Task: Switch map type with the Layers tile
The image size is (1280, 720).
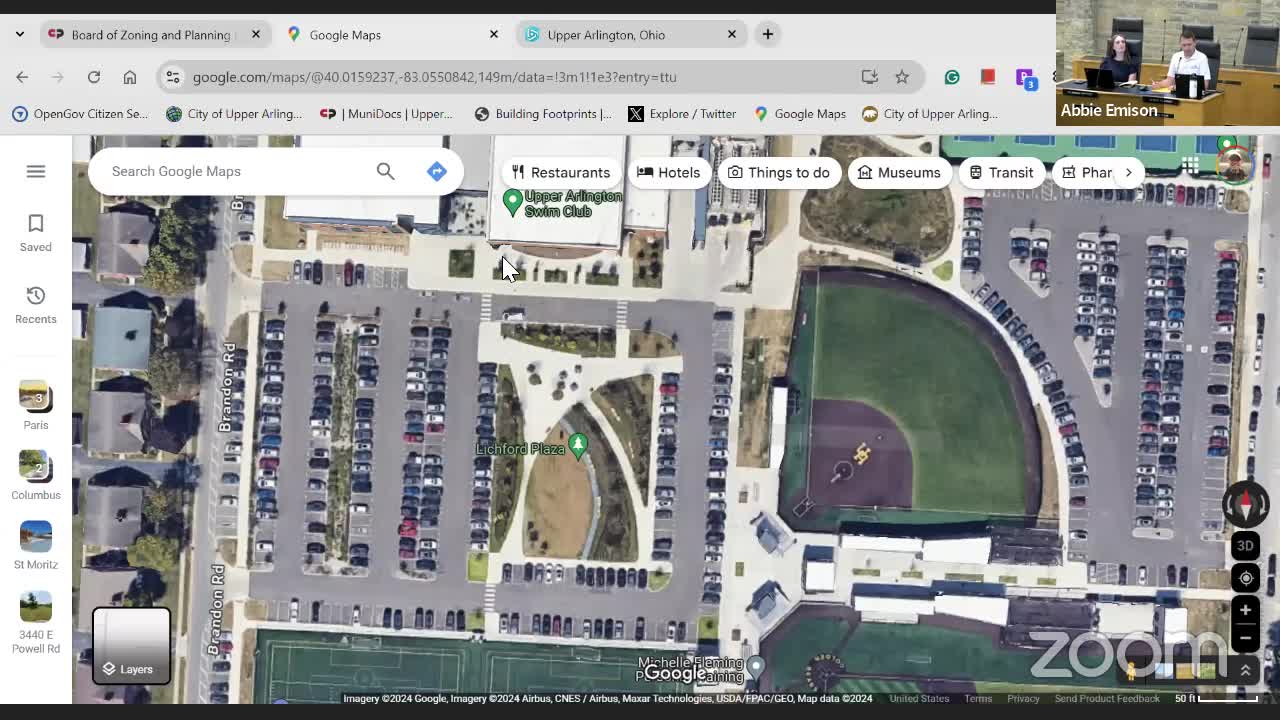Action: click(x=132, y=645)
